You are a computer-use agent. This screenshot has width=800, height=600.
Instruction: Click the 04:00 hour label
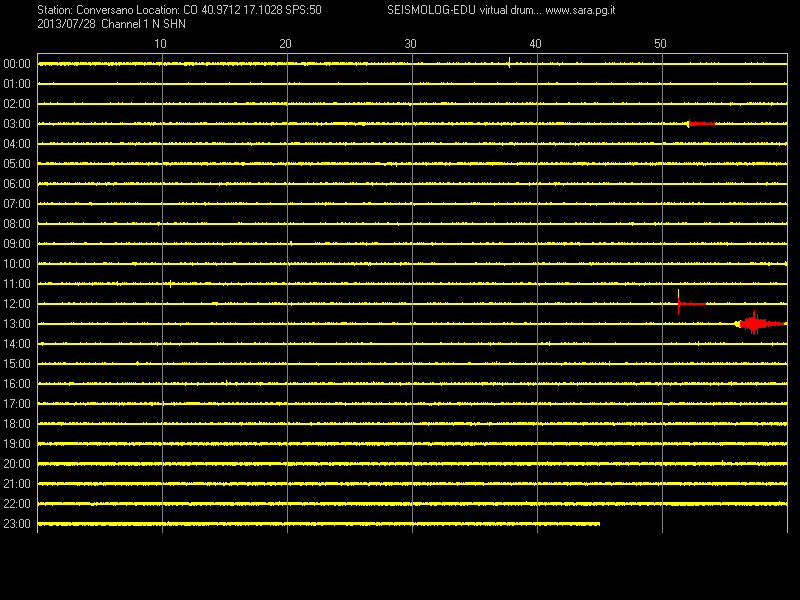17,144
